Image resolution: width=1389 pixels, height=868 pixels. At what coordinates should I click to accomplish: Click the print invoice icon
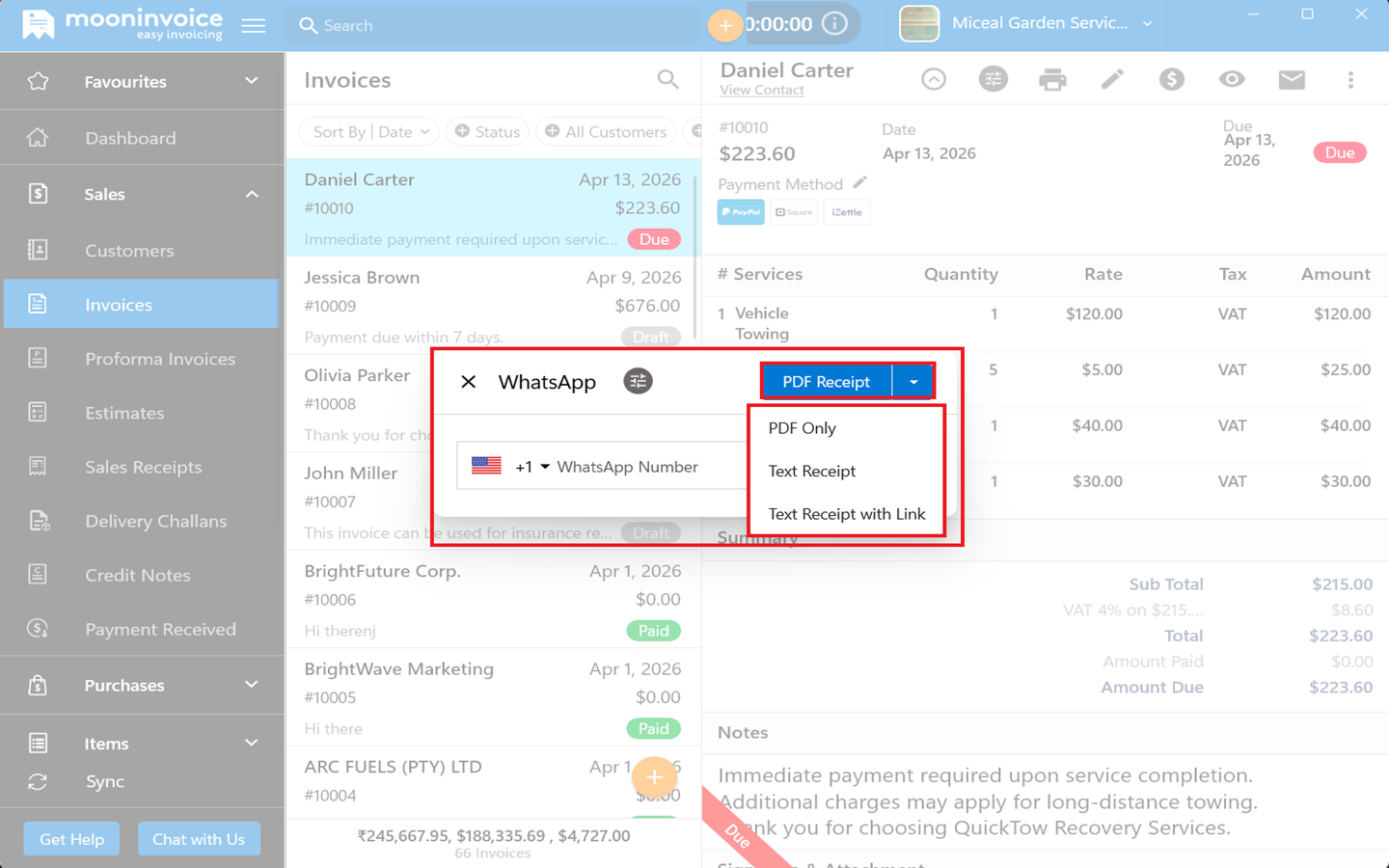(x=1052, y=80)
